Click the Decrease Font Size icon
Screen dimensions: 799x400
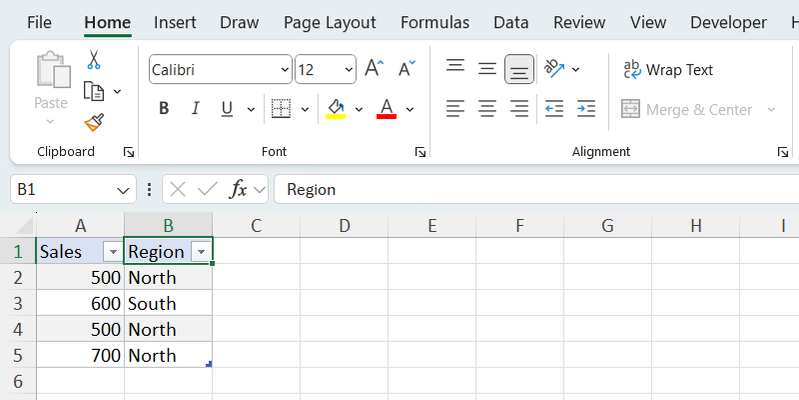(406, 69)
